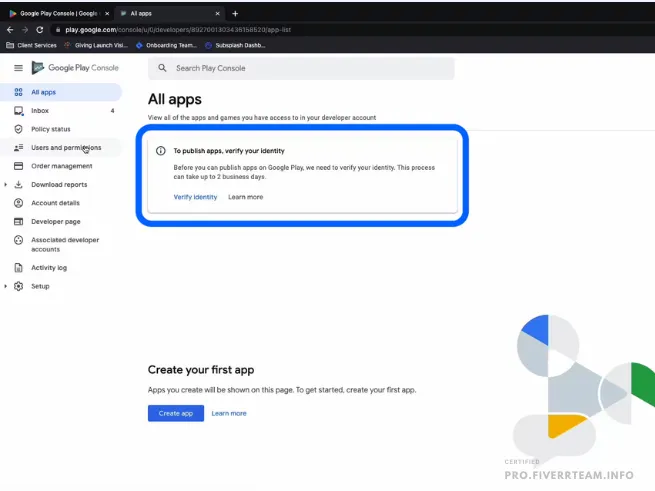Screen dimensions: 655x491
Task: Open the Subsplash Dashboard bookmark
Action: pos(235,45)
